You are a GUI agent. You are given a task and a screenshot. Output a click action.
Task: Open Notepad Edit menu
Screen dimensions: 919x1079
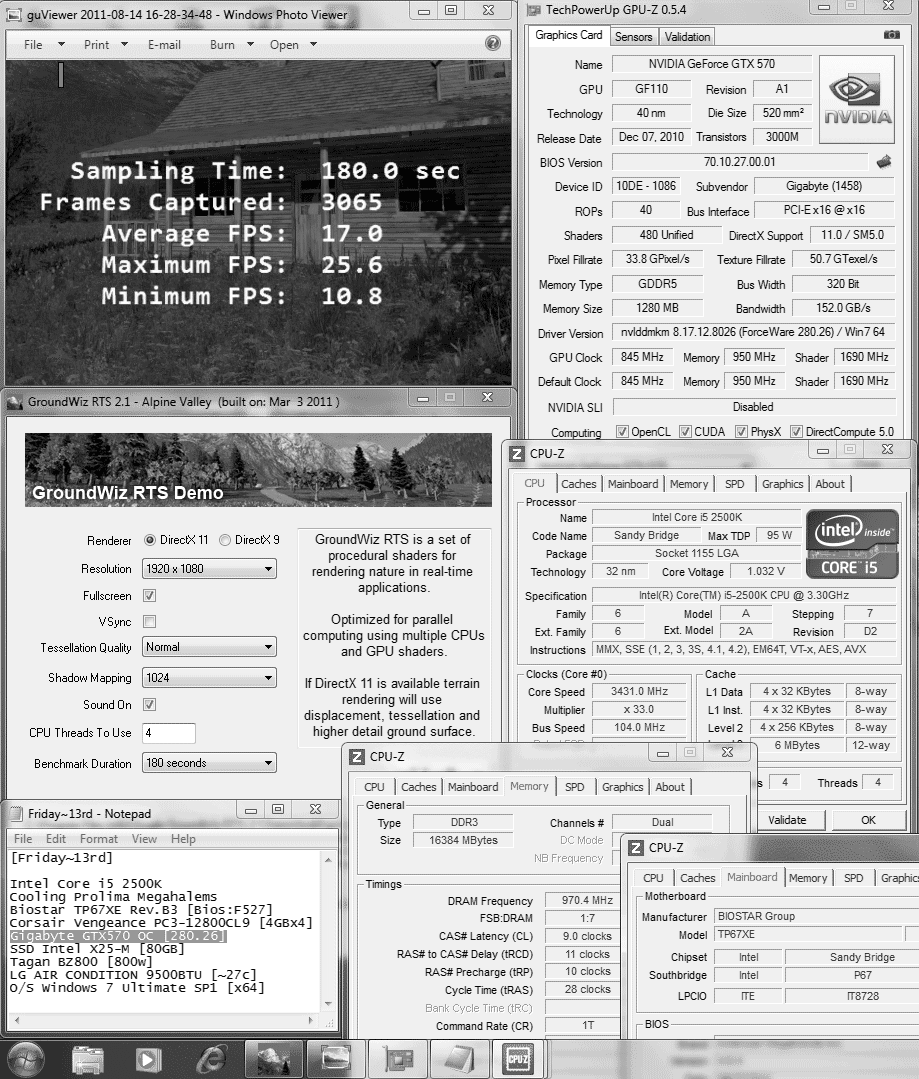click(56, 839)
